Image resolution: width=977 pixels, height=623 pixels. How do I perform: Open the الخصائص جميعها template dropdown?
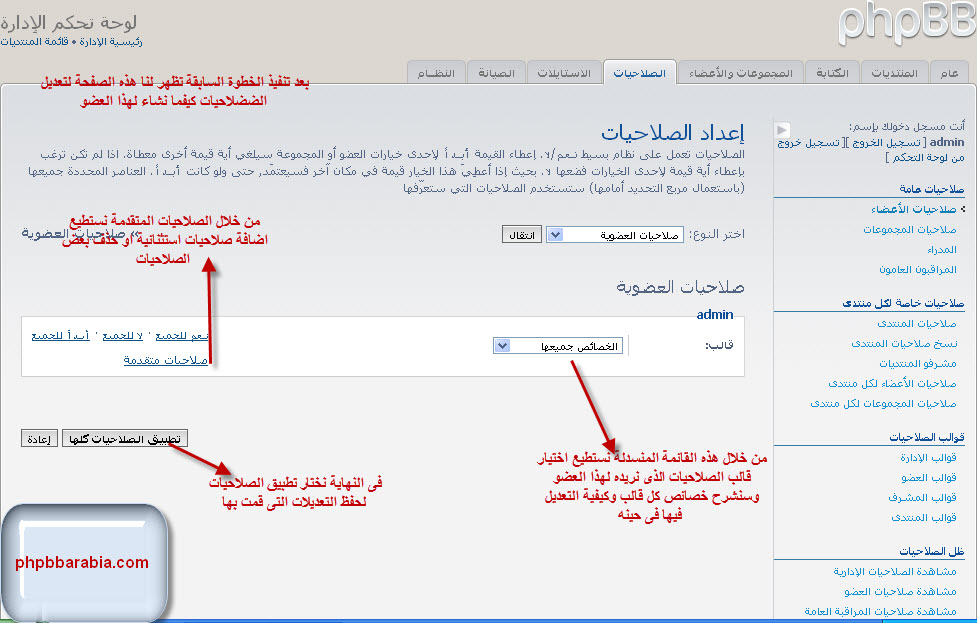coord(558,346)
